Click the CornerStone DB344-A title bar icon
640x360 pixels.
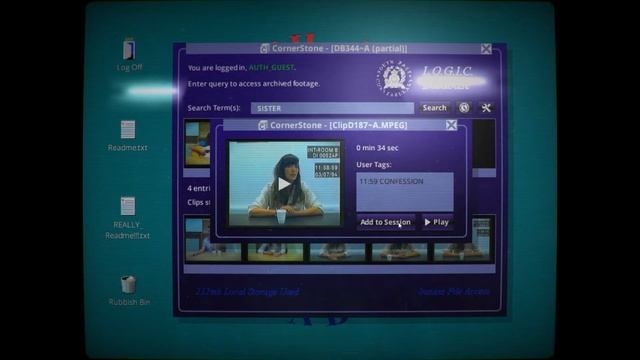[264, 49]
